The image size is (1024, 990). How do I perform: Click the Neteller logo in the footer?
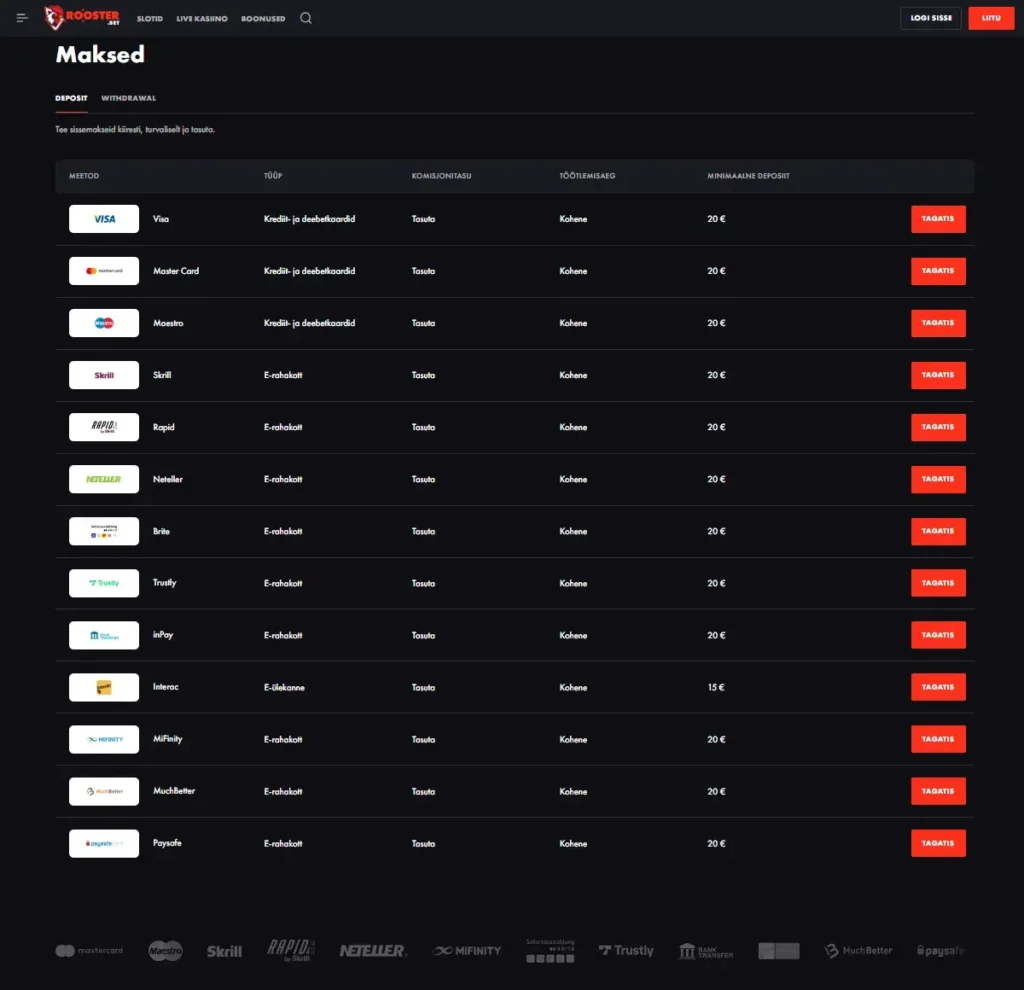click(x=373, y=951)
